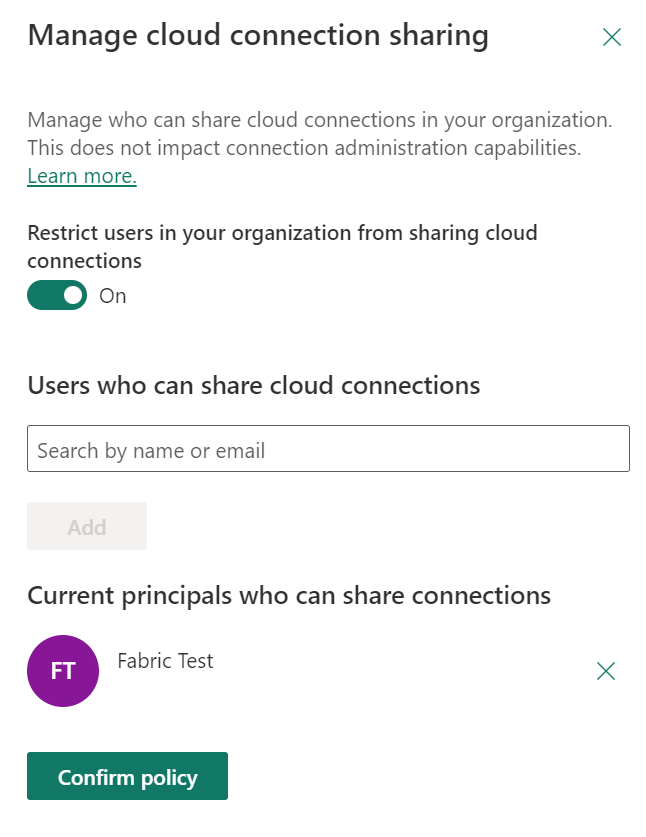Select the remove icon on the Fabric Test row
The image size is (646, 837).
(x=606, y=671)
